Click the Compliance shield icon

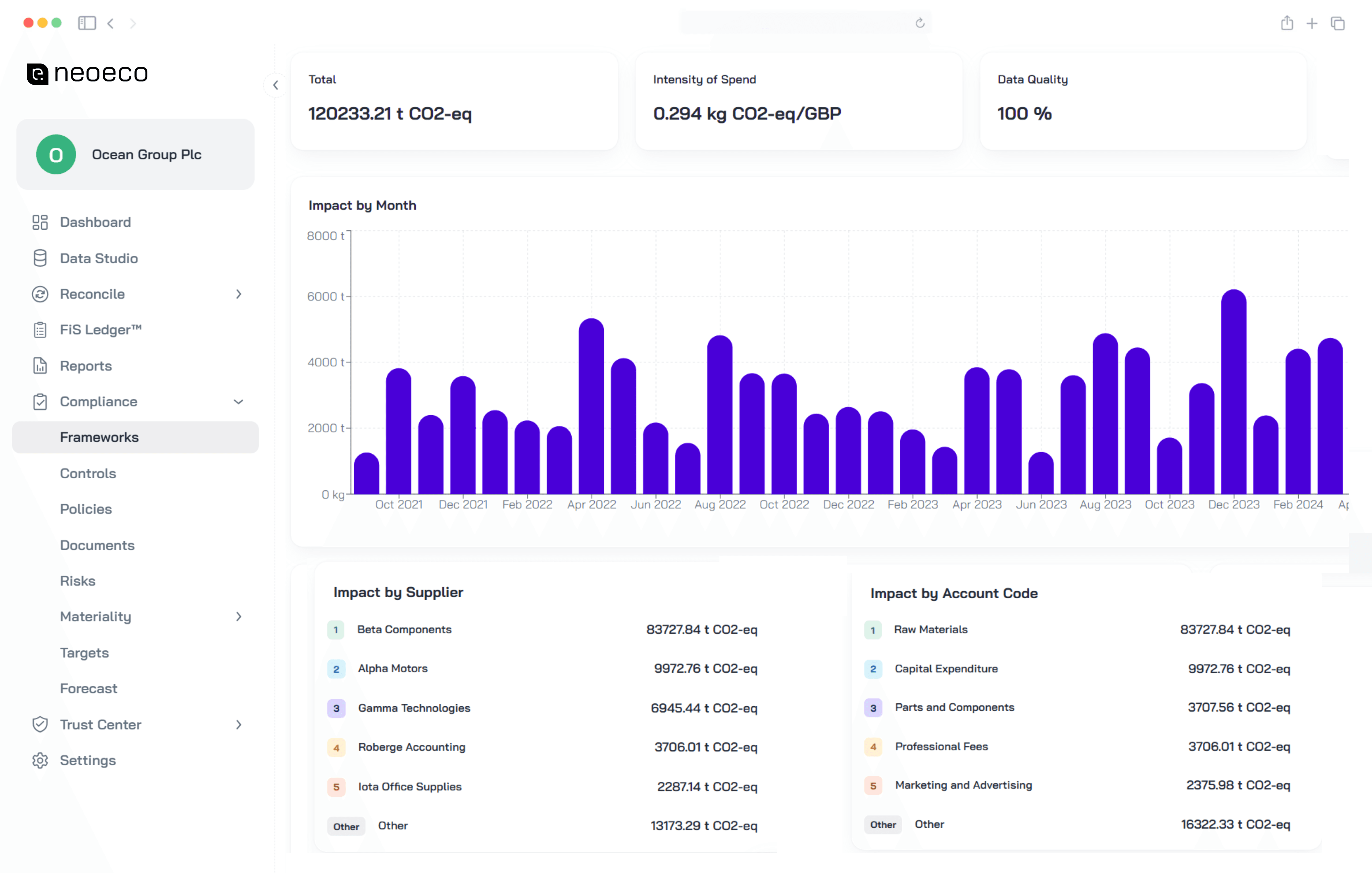click(x=40, y=402)
